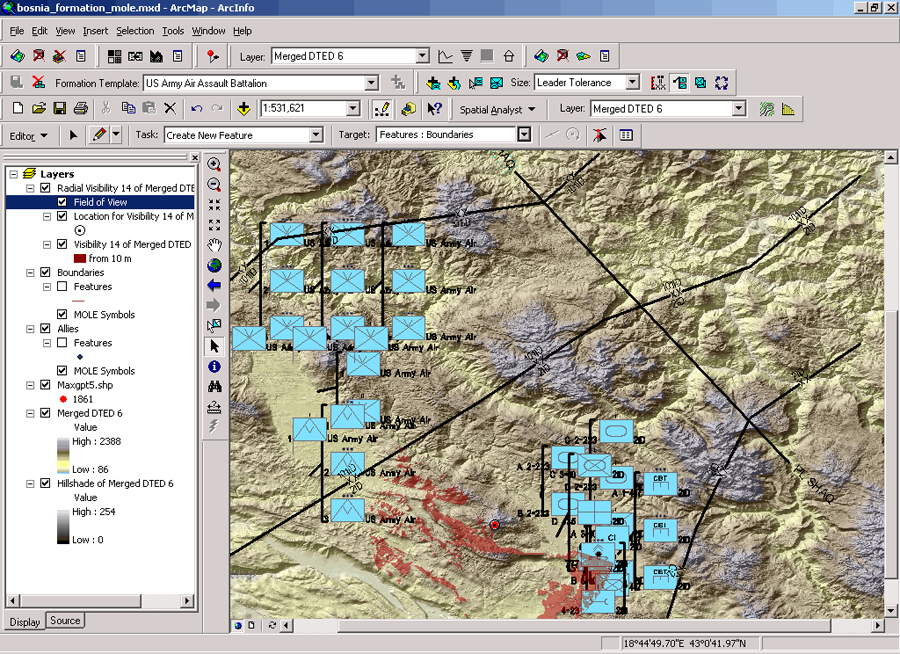Open the Formation Template dropdown
Image resolution: width=900 pixels, height=654 pixels.
372,83
